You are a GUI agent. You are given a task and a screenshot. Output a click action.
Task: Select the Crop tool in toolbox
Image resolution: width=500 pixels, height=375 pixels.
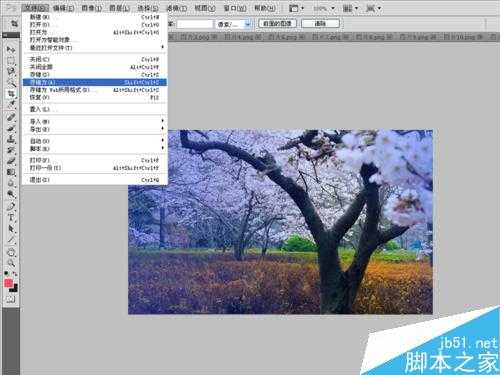(x=11, y=94)
